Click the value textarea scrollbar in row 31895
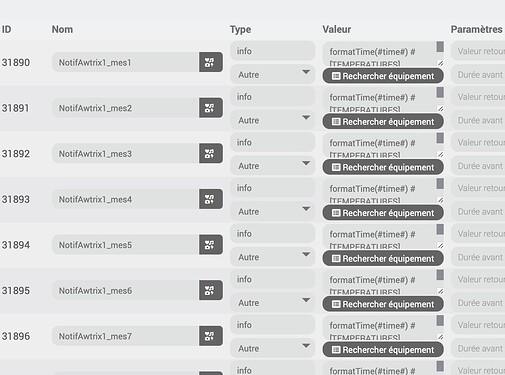Image resolution: width=505 pixels, height=375 pixels. click(x=440, y=275)
